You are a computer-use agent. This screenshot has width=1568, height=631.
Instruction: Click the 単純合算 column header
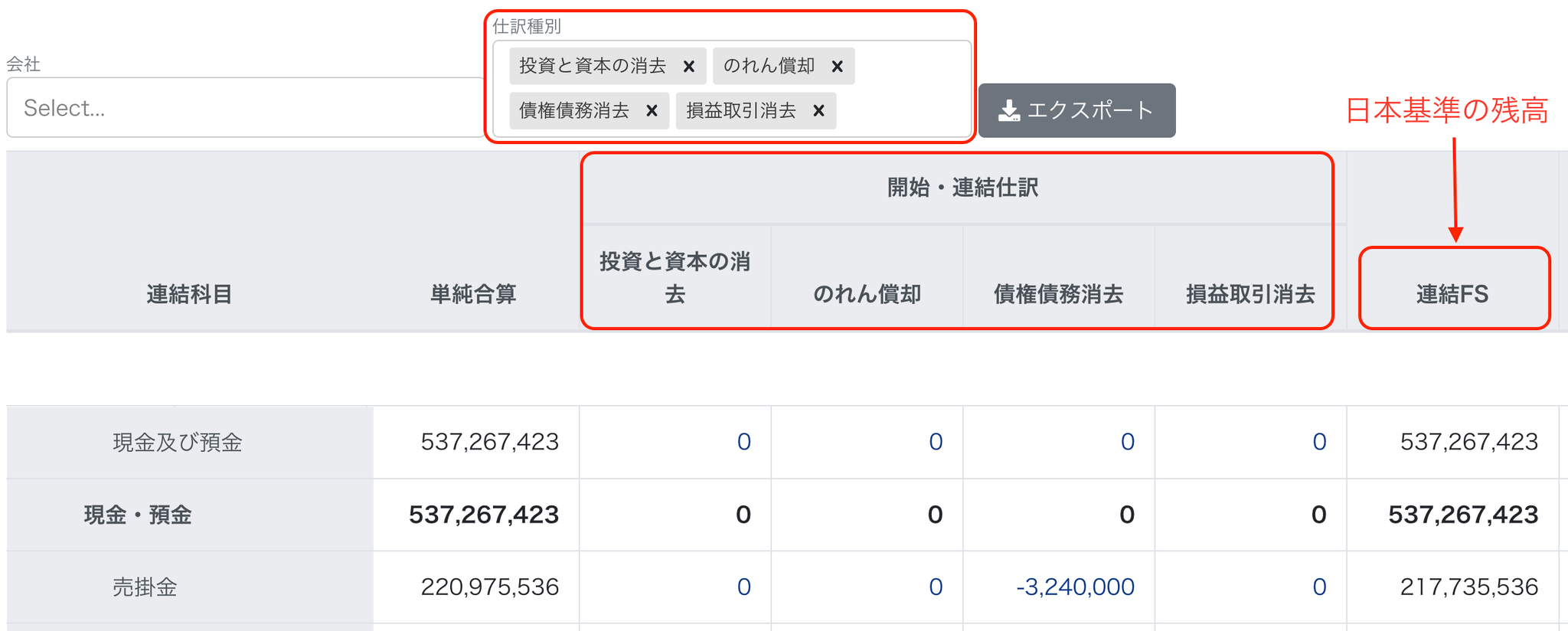(472, 294)
